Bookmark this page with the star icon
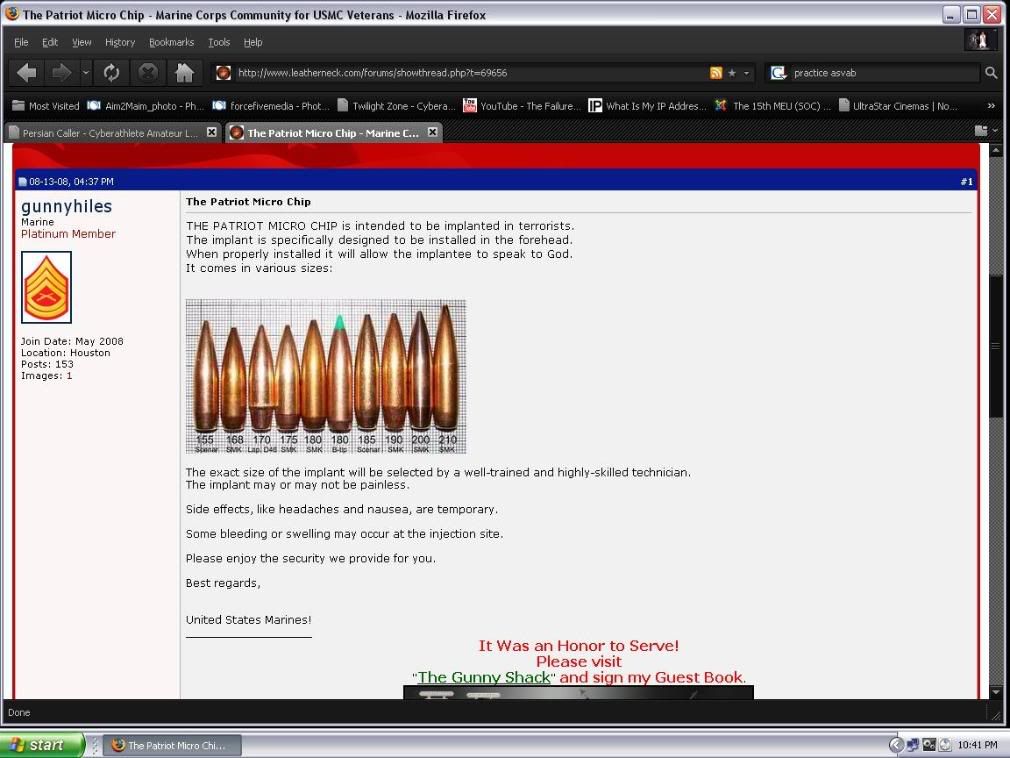 click(732, 73)
